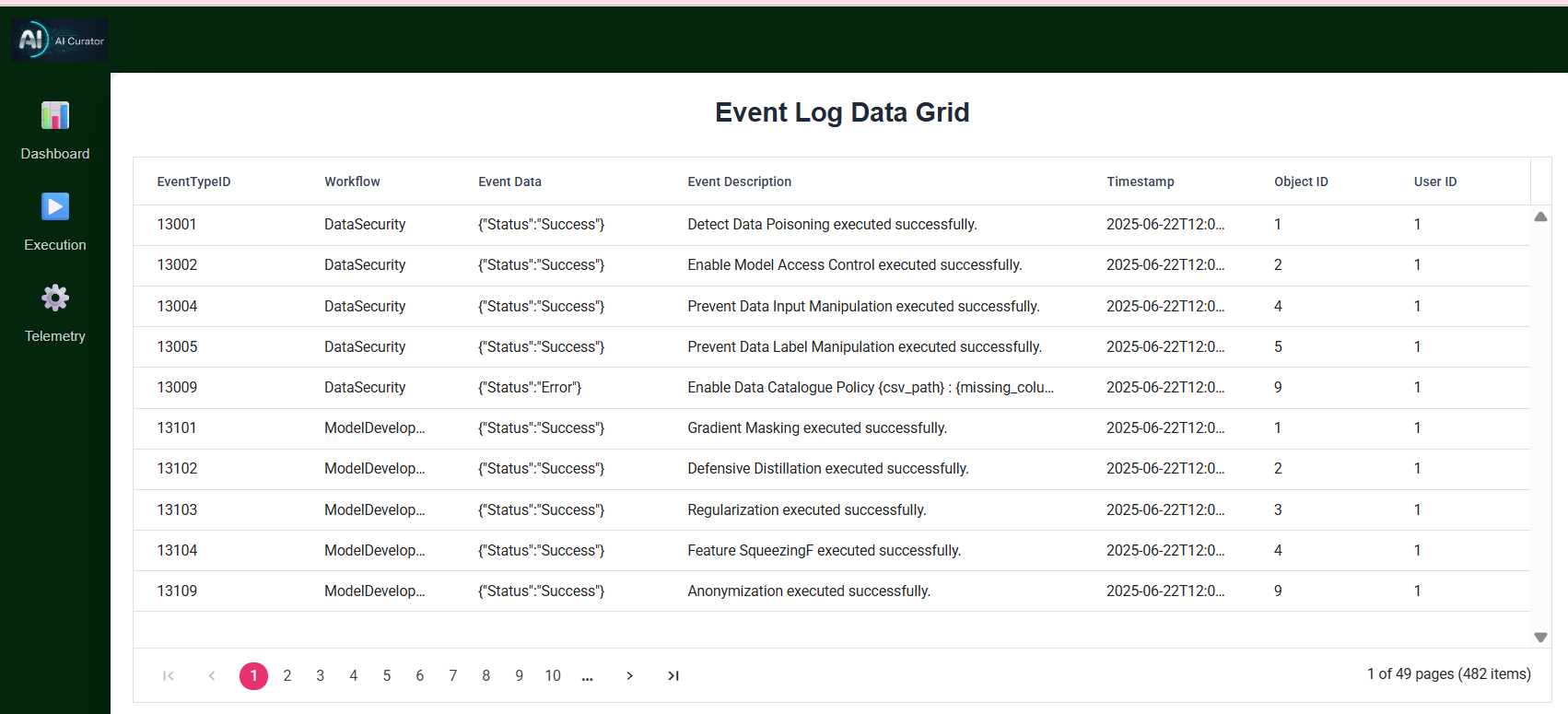The height and width of the screenshot is (714, 1568).
Task: Go to page 3
Action: coord(321,675)
